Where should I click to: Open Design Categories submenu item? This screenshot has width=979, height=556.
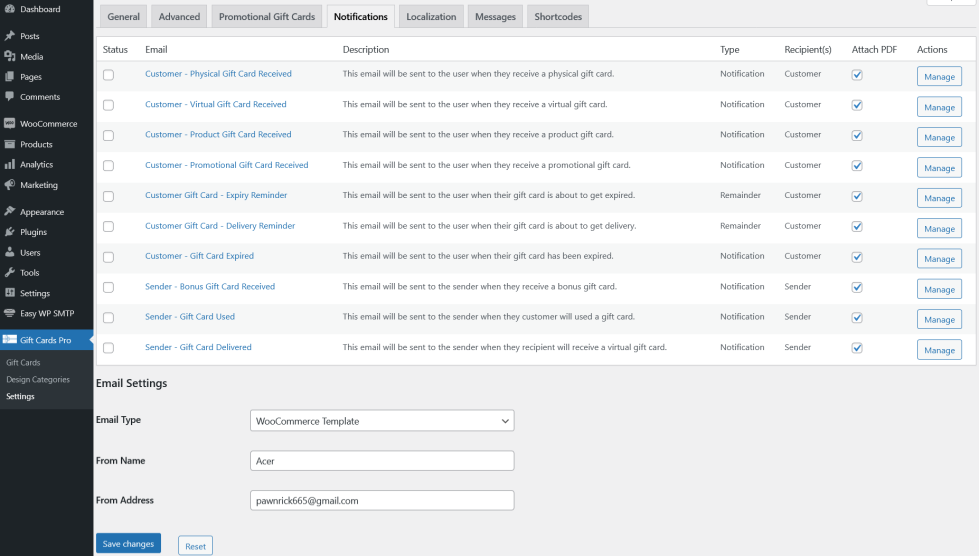pos(38,380)
